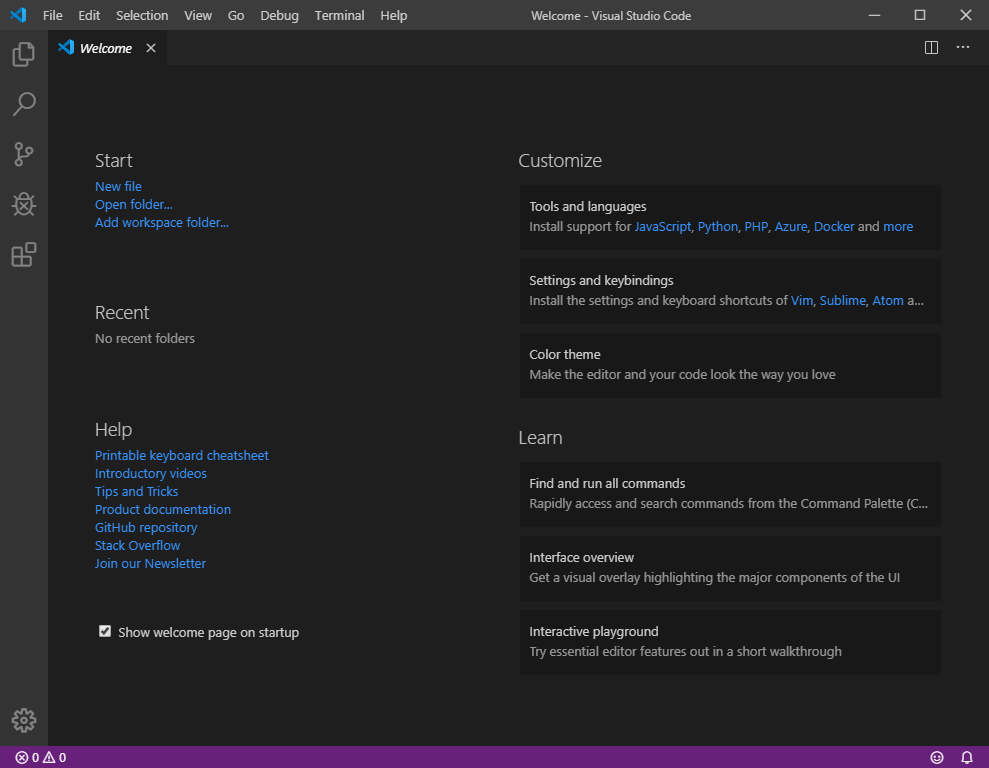Viewport: 989px width, 768px height.
Task: Click the feedback smiley in status bar
Action: click(937, 757)
